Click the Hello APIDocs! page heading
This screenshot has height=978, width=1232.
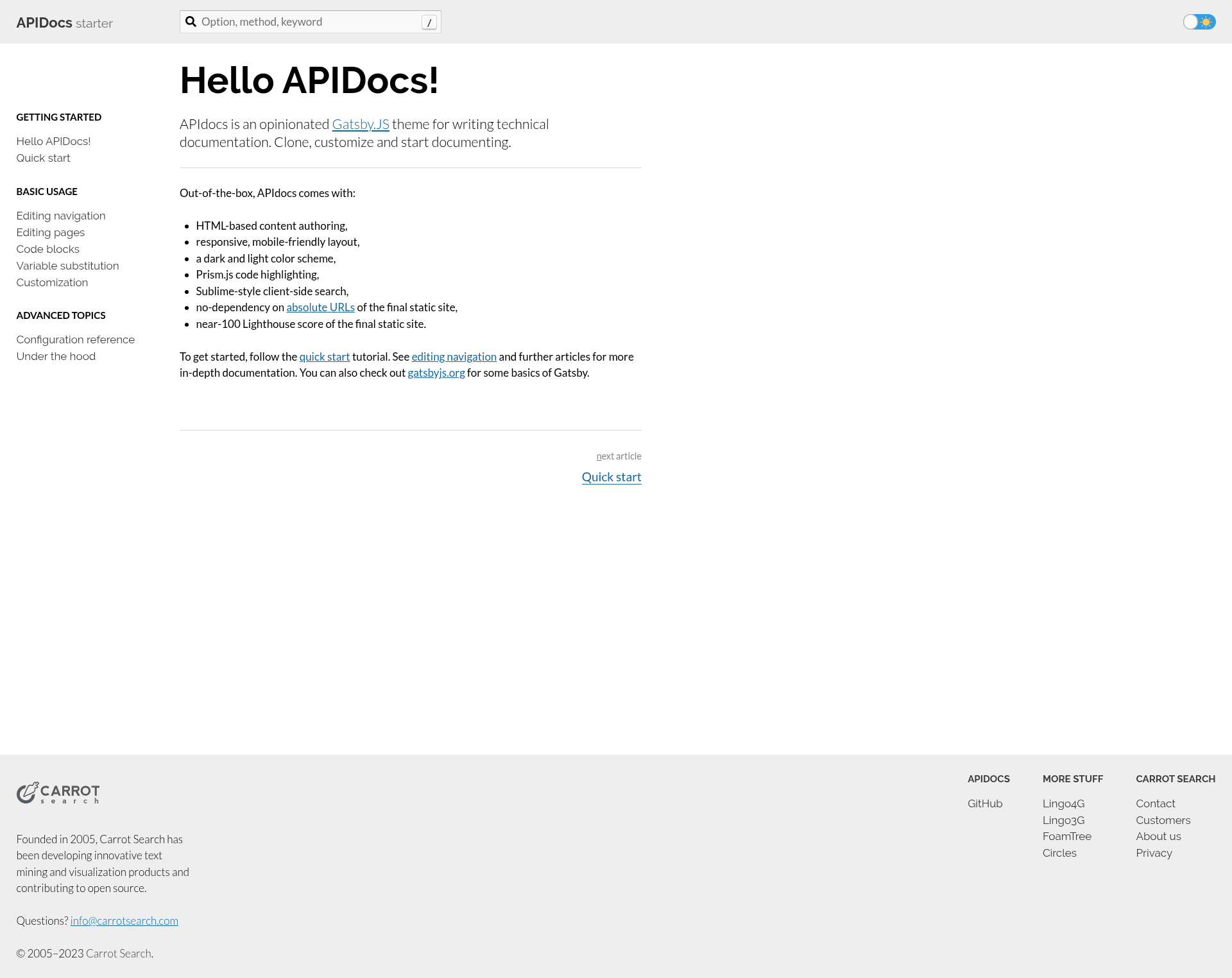click(309, 81)
